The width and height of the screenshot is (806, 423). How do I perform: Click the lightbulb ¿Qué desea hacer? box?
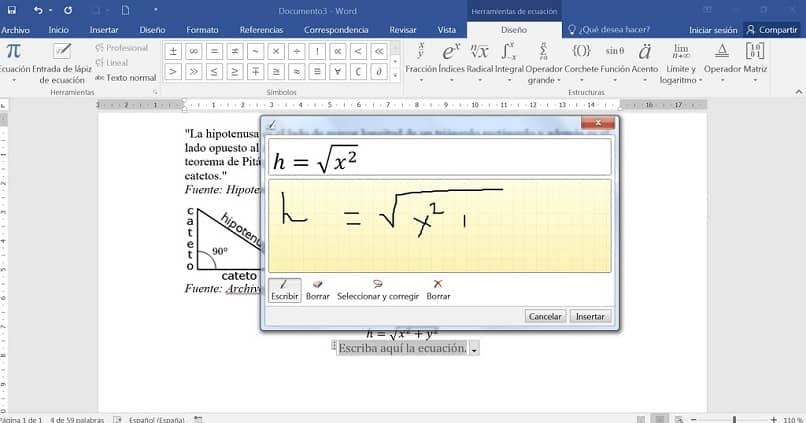click(609, 30)
